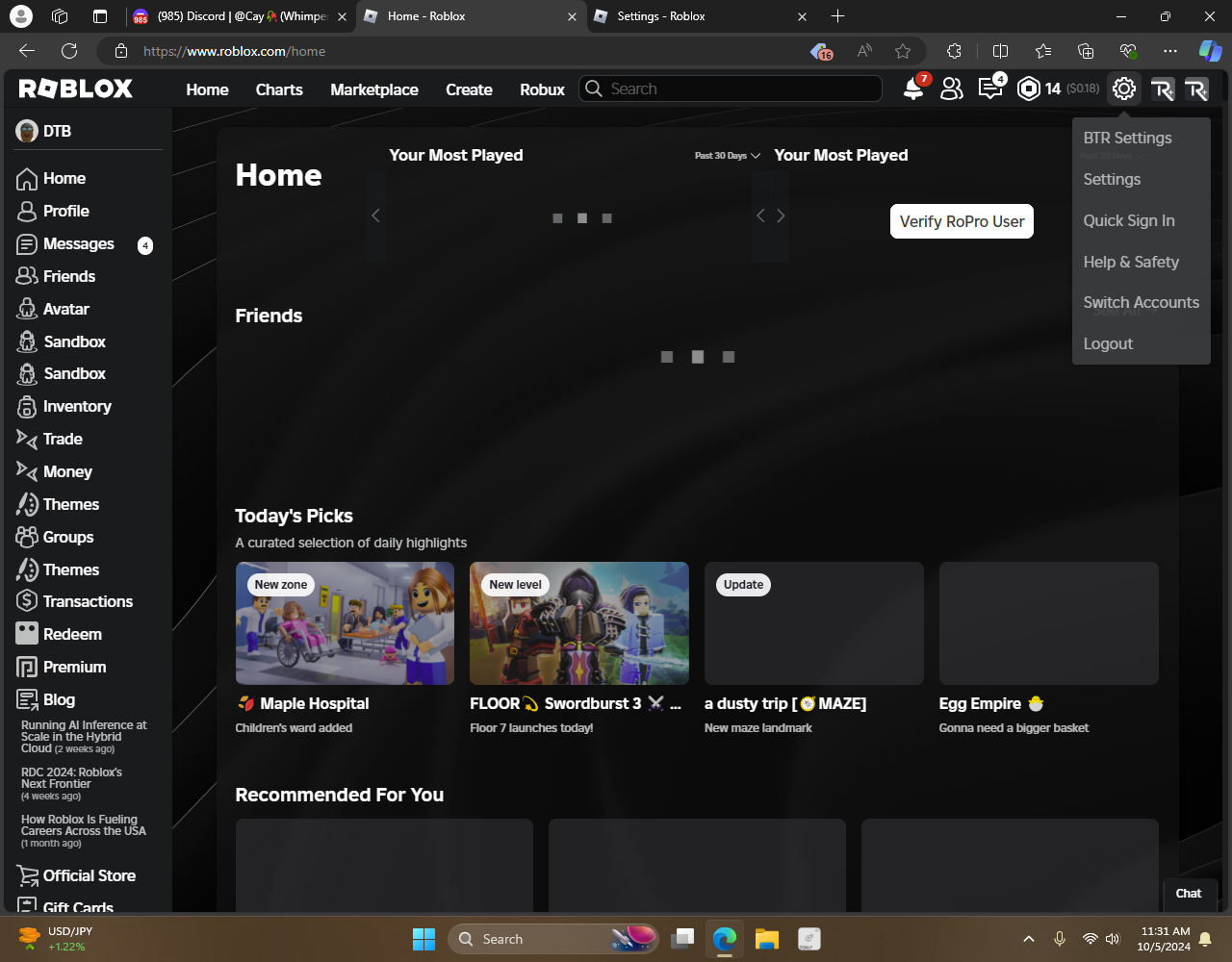This screenshot has height=962, width=1232.
Task: Click the left carousel arrow beside Home
Action: pos(376,215)
